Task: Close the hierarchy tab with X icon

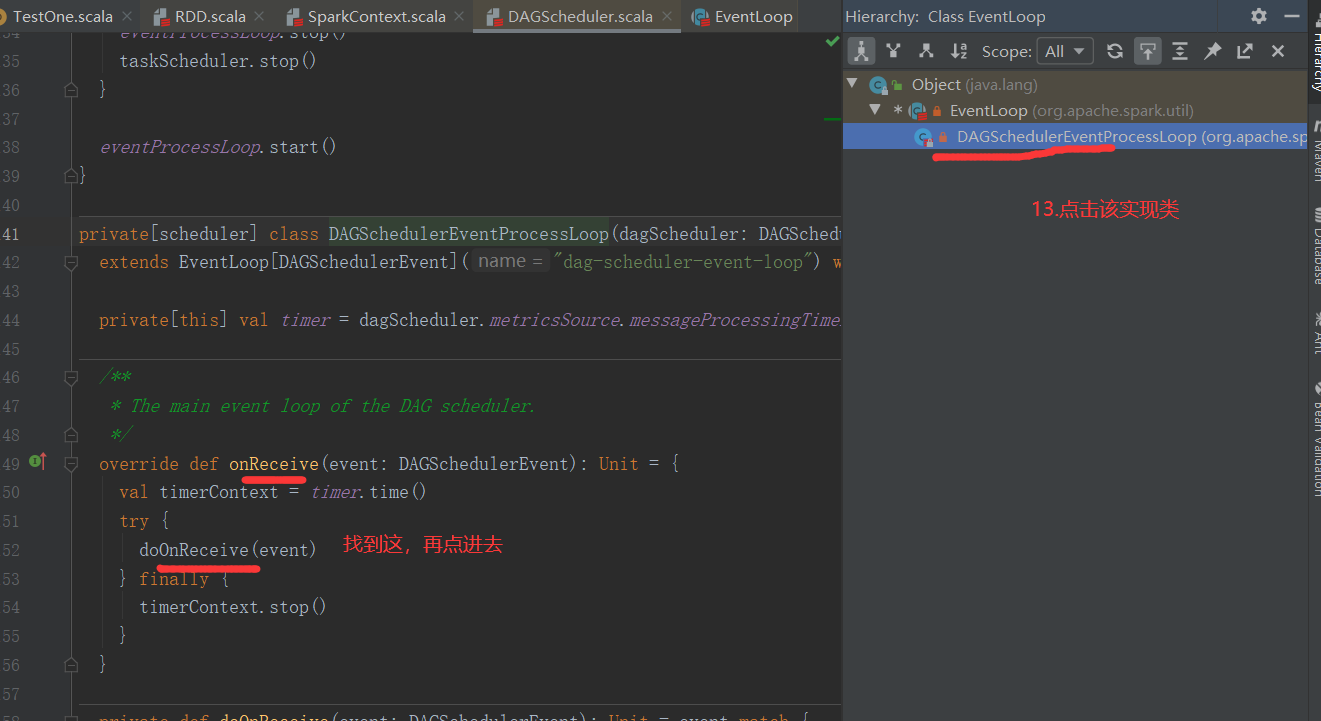Action: coord(1278,51)
